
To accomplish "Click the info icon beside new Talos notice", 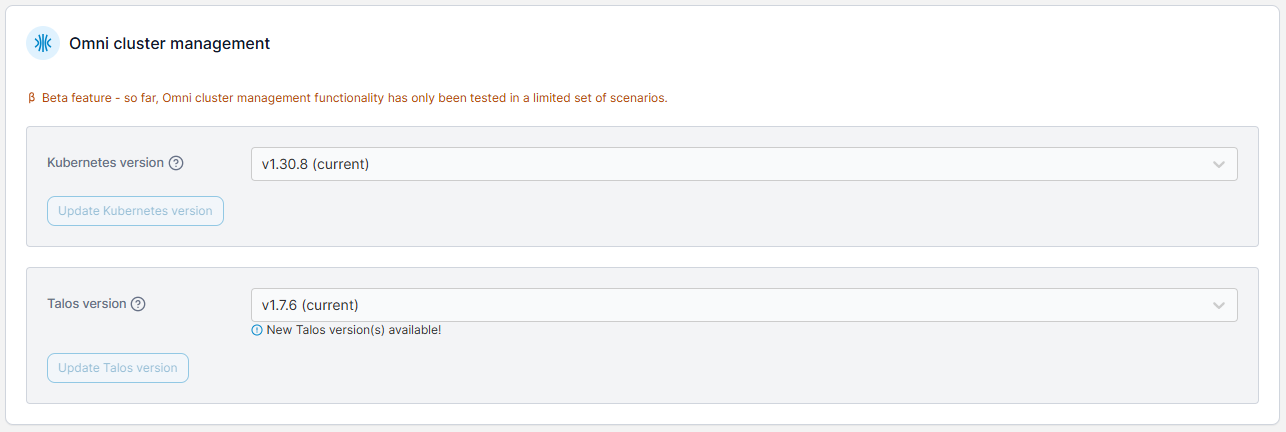I will click(257, 330).
